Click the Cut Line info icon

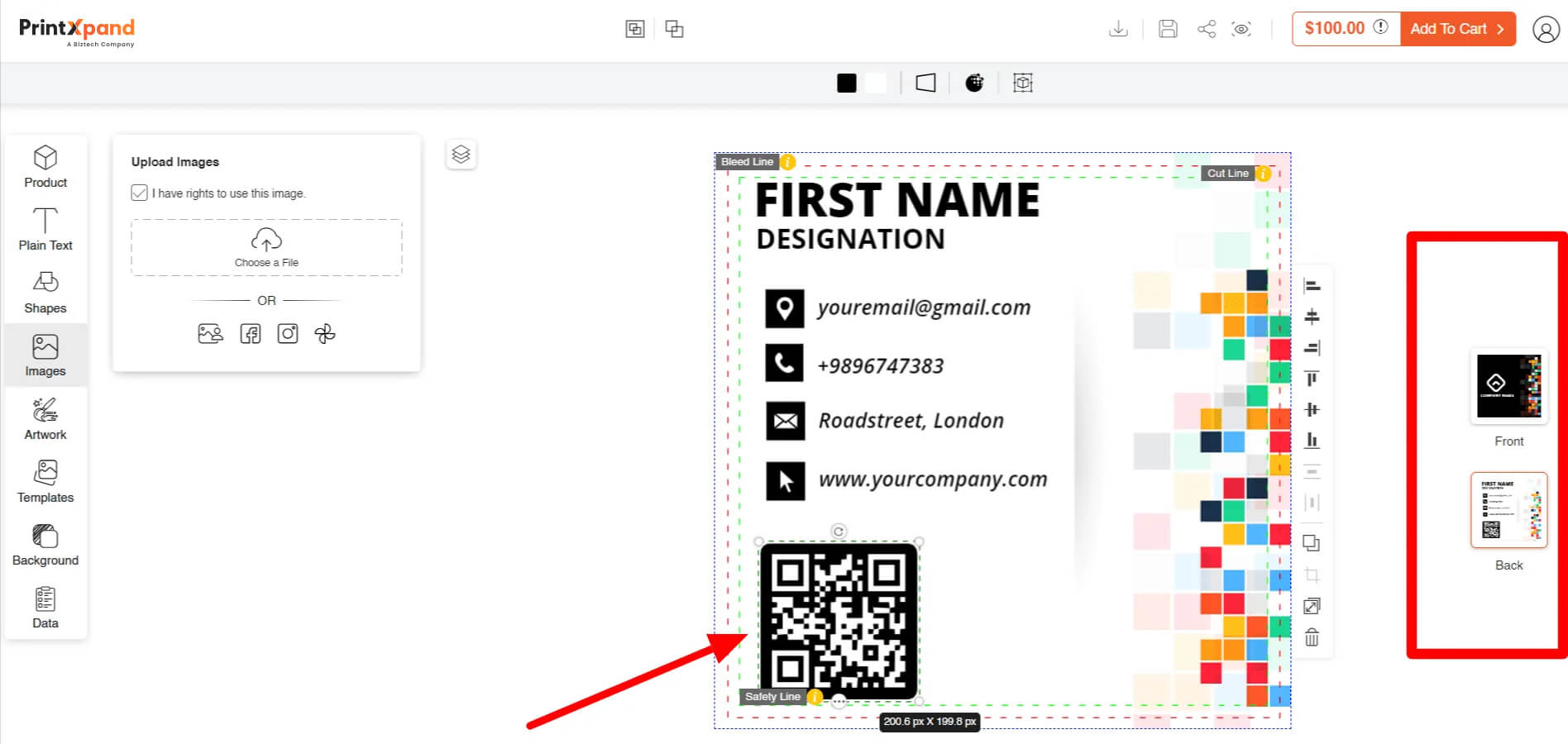click(1264, 174)
